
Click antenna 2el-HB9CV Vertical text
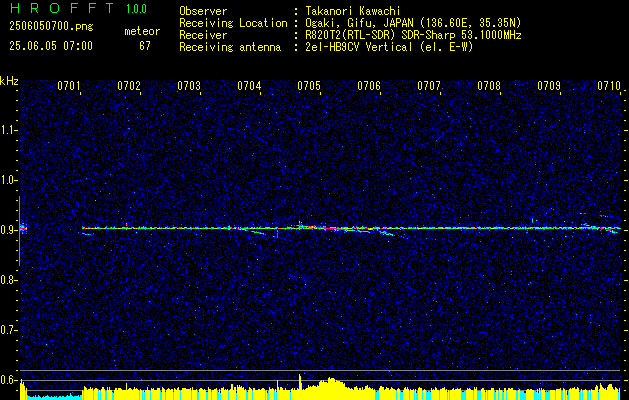pos(389,47)
